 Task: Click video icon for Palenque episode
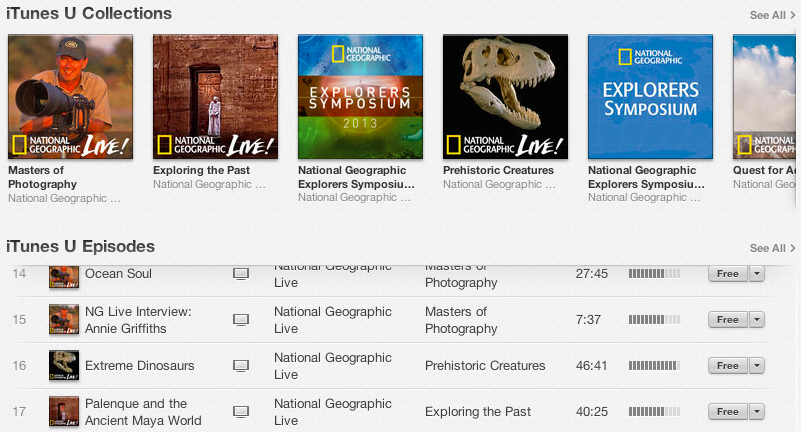[240, 411]
